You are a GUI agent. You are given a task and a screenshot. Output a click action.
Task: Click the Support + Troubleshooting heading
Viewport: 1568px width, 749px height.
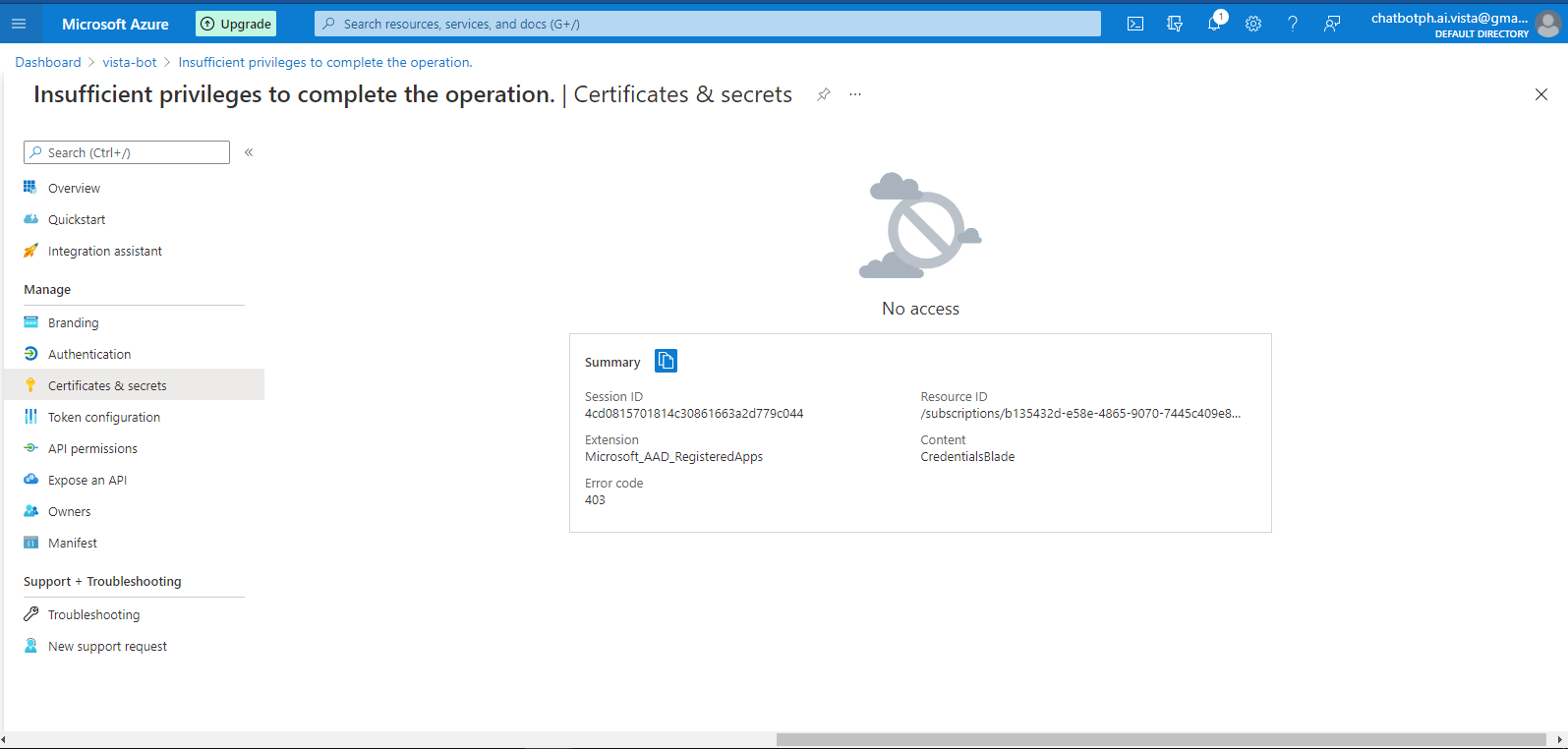(x=102, y=582)
